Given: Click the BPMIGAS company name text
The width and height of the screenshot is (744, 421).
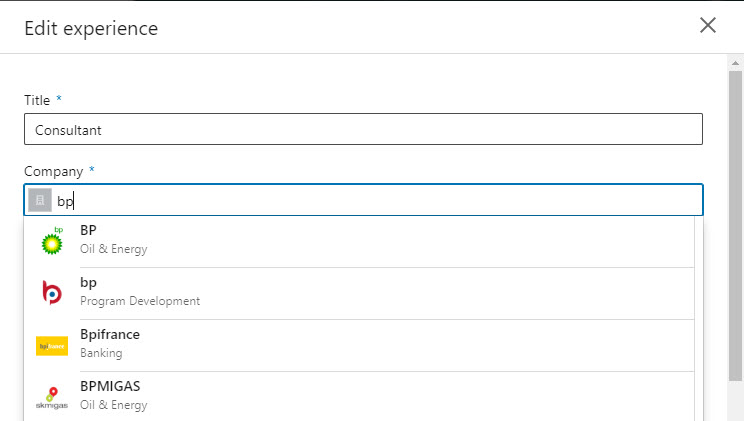Looking at the screenshot, I should pyautogui.click(x=110, y=386).
